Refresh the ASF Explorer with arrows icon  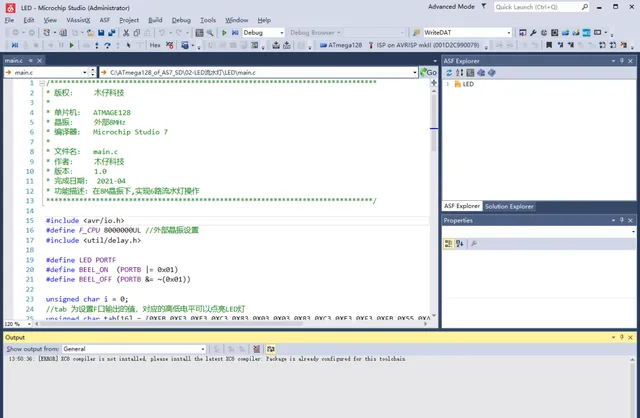pos(449,73)
